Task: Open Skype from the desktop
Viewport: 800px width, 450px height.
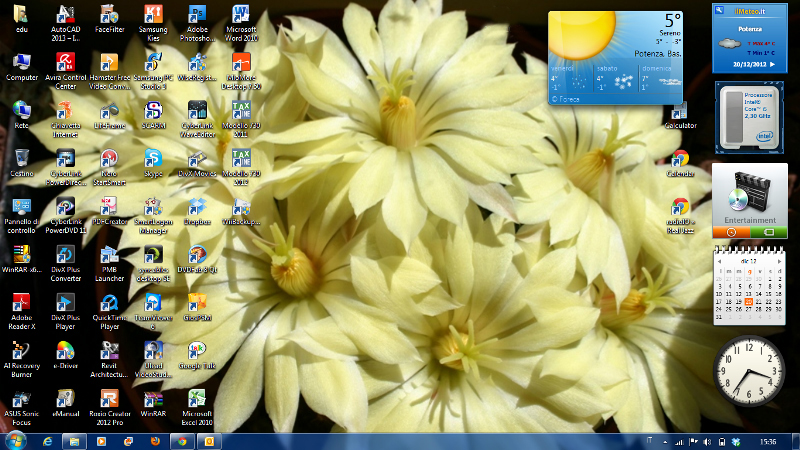Action: tap(153, 163)
